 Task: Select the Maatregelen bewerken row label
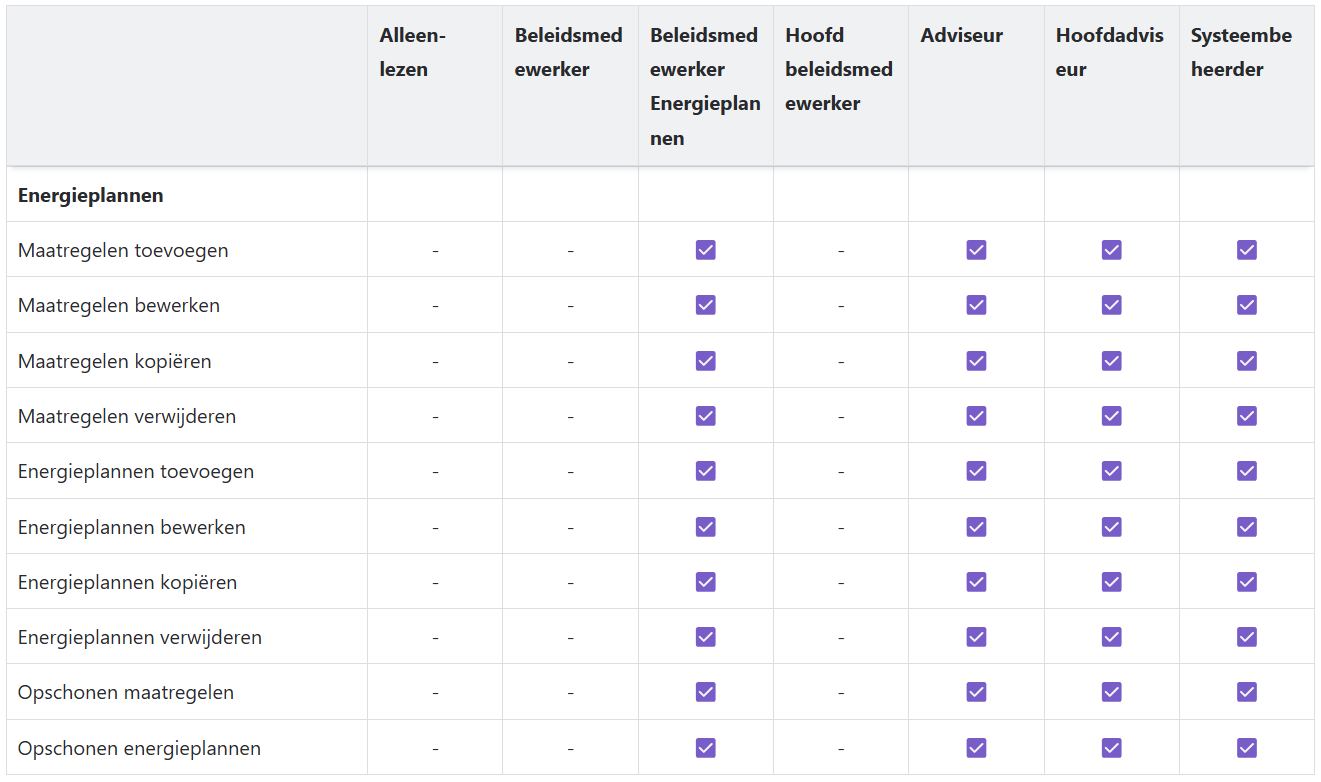[119, 305]
